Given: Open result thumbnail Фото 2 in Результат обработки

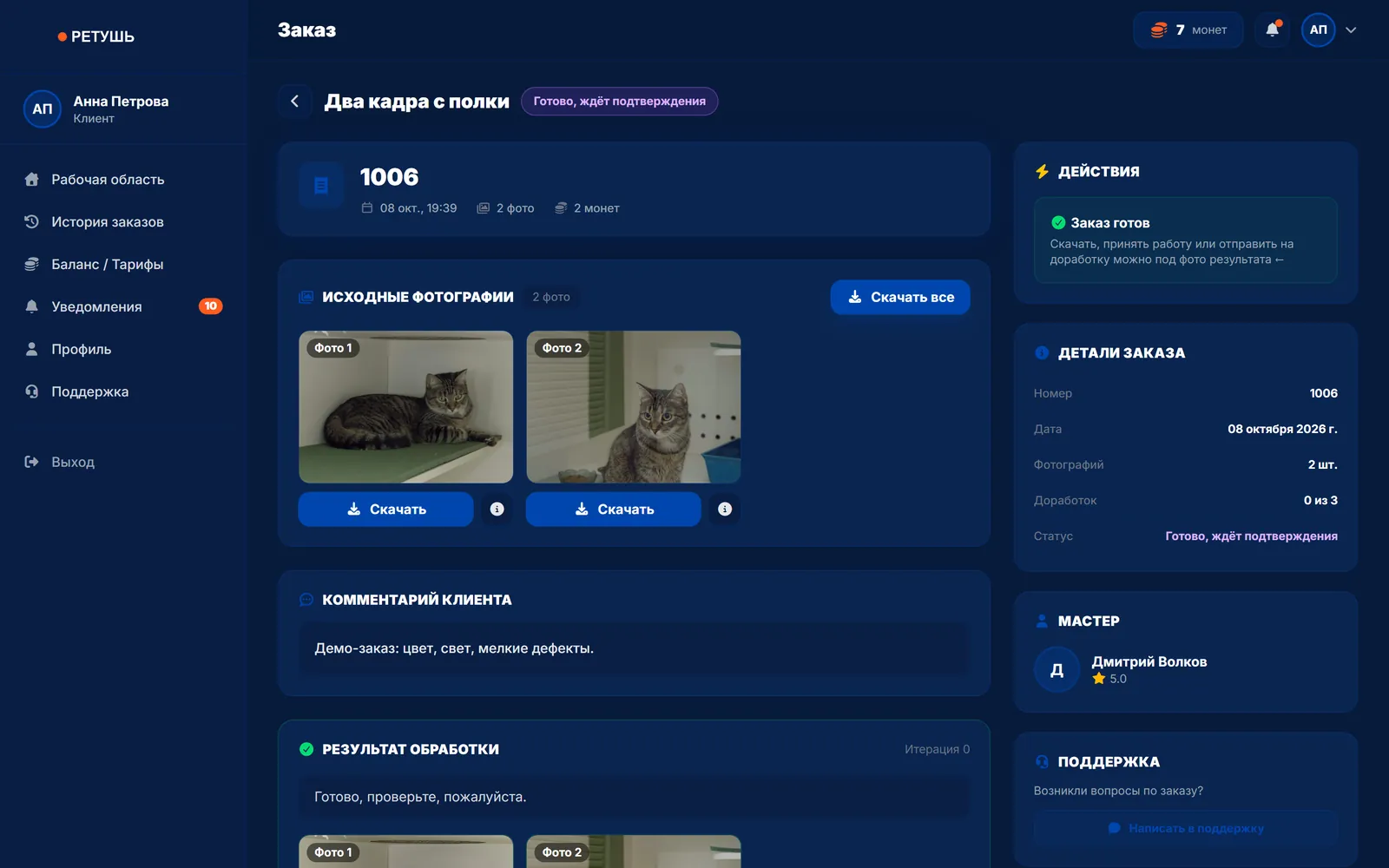Looking at the screenshot, I should [x=634, y=852].
